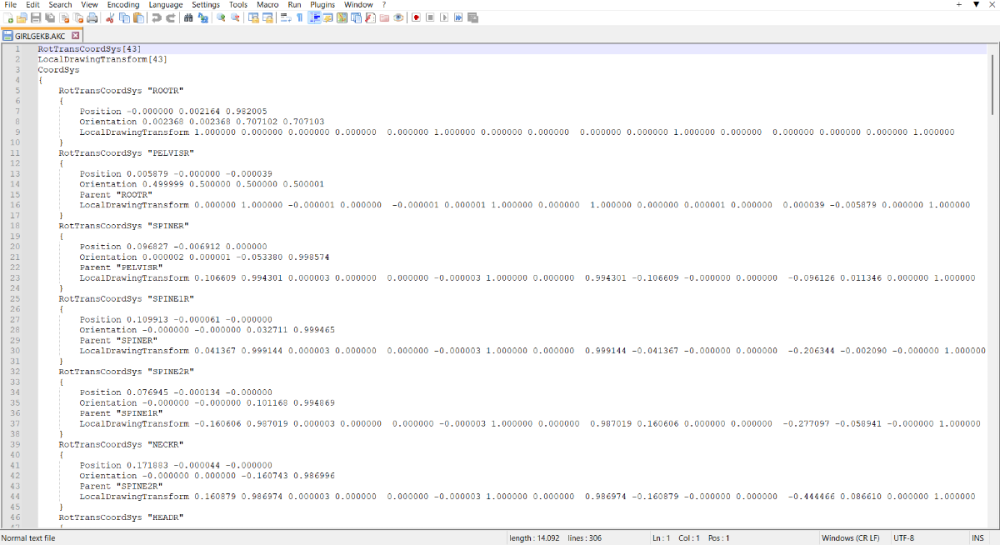The image size is (1000, 545).
Task: Click the Zoom In toolbar icon
Action: 221,18
